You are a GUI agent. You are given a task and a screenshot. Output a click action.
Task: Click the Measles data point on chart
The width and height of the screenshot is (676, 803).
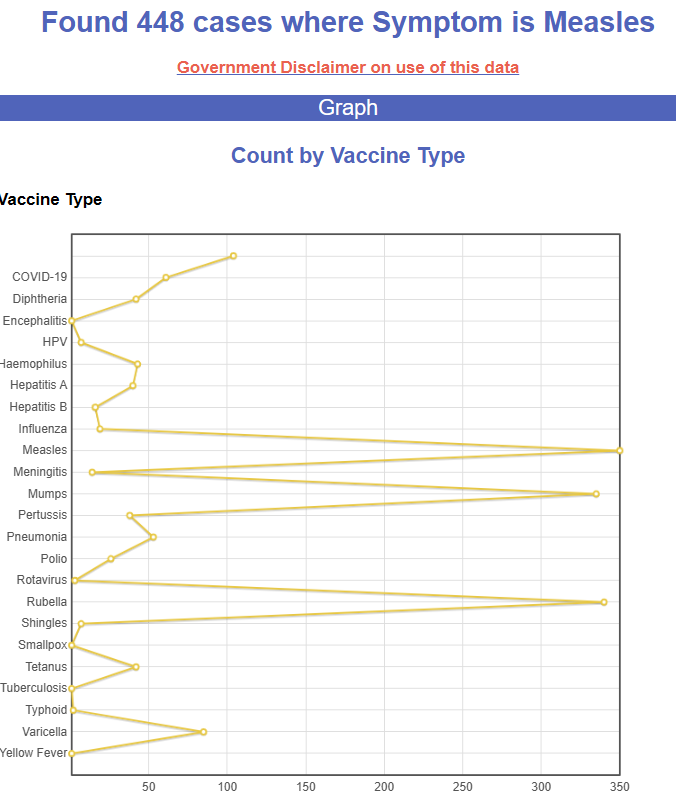point(620,450)
